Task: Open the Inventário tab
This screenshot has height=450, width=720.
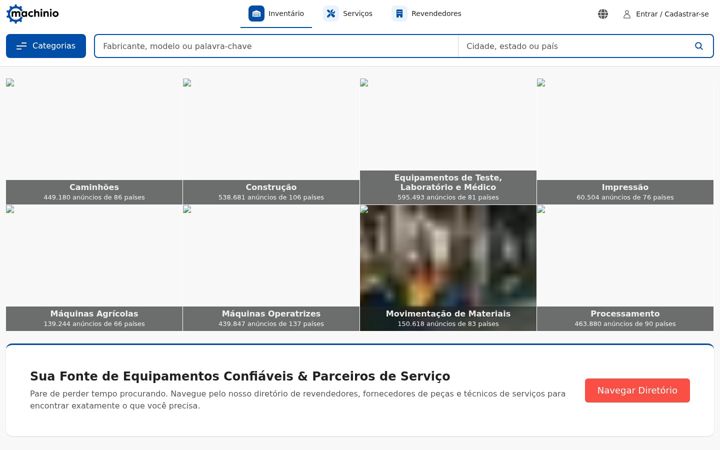Action: [x=276, y=14]
